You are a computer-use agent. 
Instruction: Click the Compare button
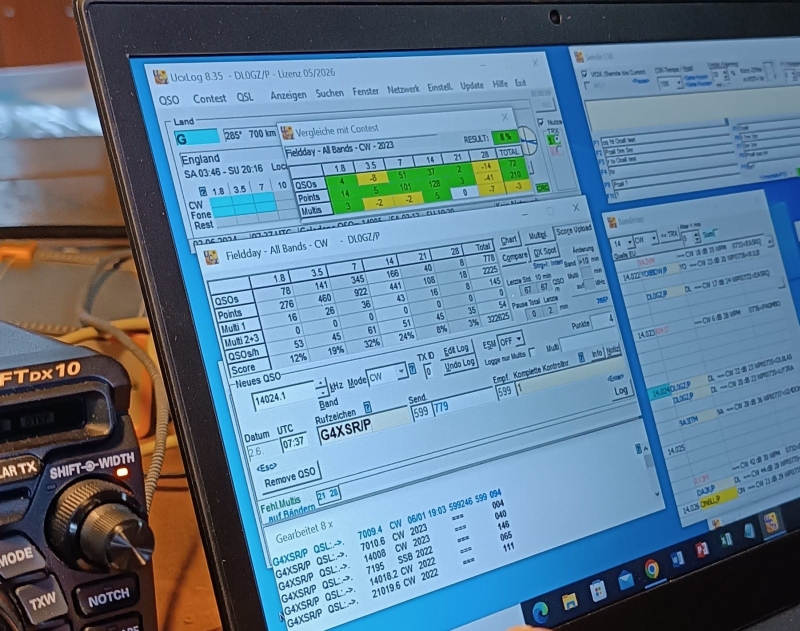tap(514, 258)
